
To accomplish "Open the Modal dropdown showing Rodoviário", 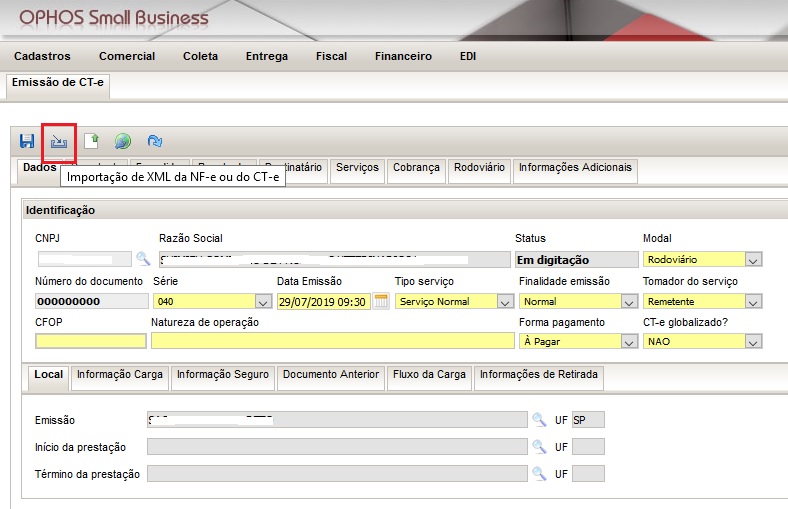I will 703,259.
